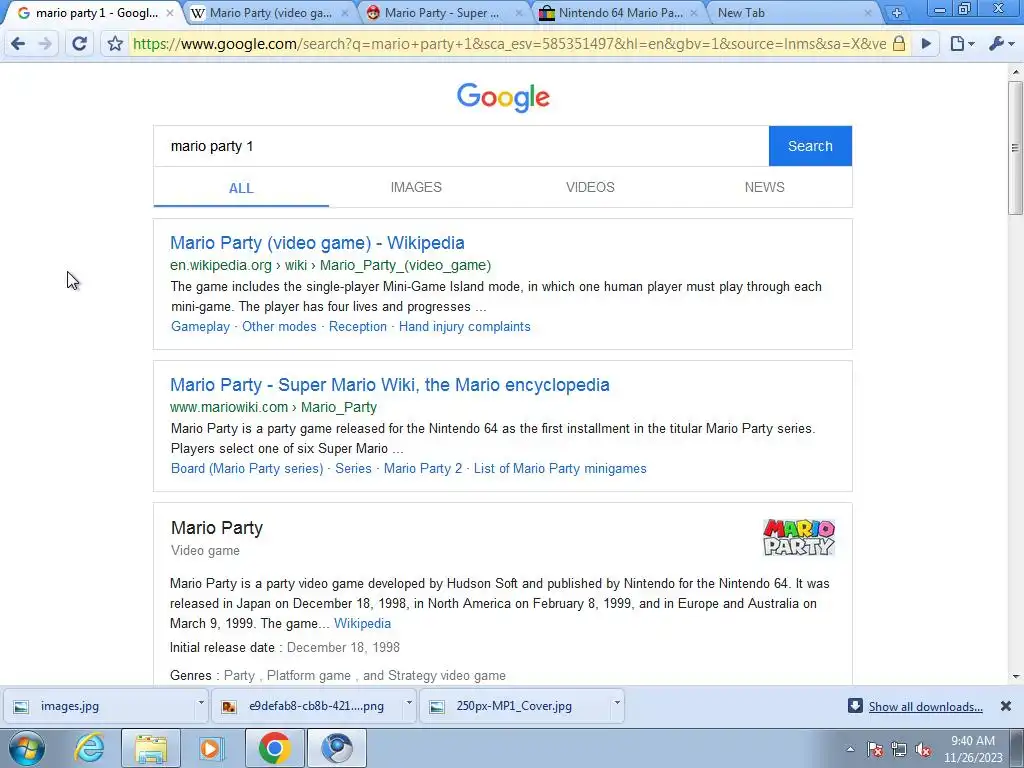Open the page menu document icon
Screen dimensions: 1024x768
pyautogui.click(x=961, y=44)
